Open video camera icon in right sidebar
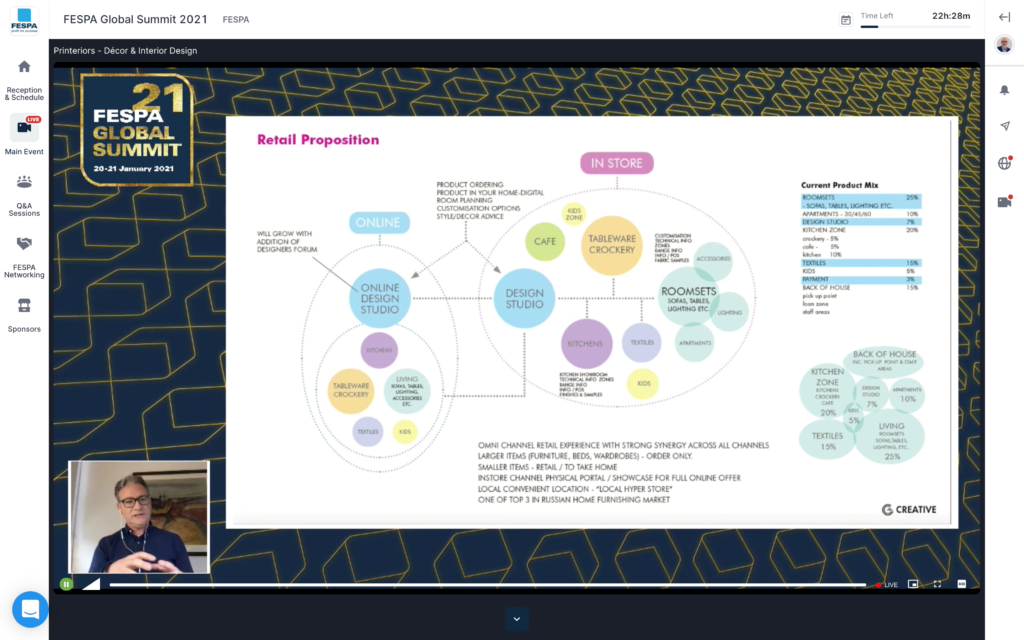 coord(1004,201)
